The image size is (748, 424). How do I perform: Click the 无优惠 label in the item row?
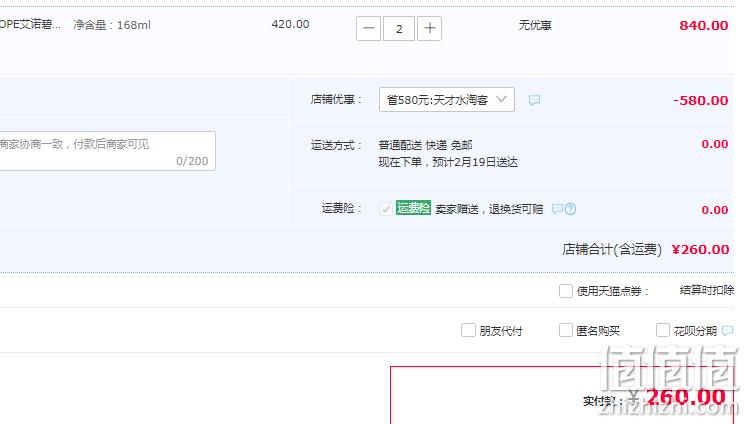(x=535, y=25)
